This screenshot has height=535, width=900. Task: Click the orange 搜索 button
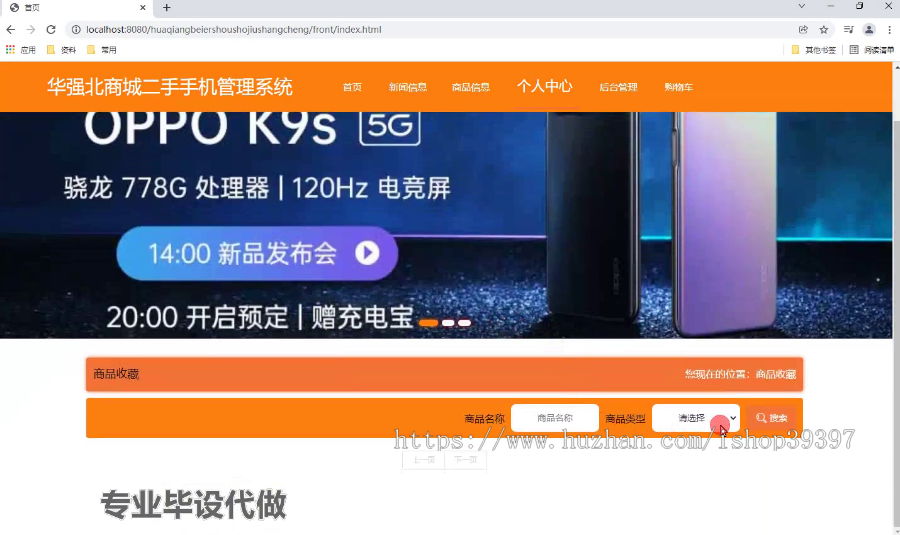point(772,418)
